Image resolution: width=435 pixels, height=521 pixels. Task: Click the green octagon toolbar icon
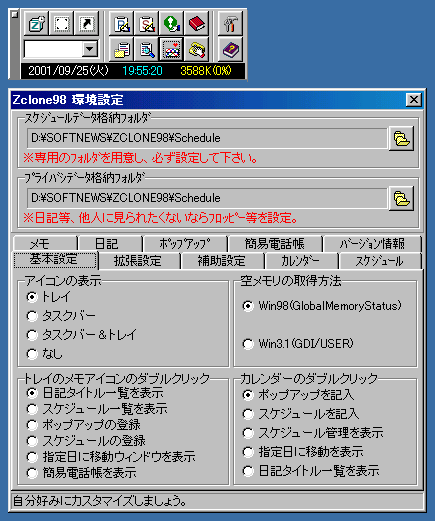pyautogui.click(x=172, y=23)
